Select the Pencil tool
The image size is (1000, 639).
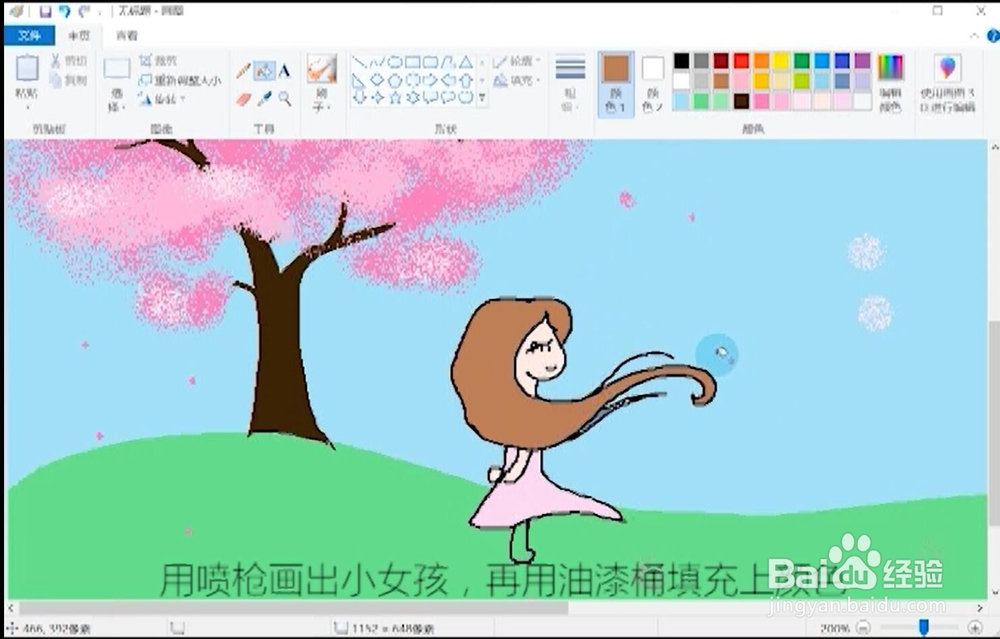(x=243, y=68)
